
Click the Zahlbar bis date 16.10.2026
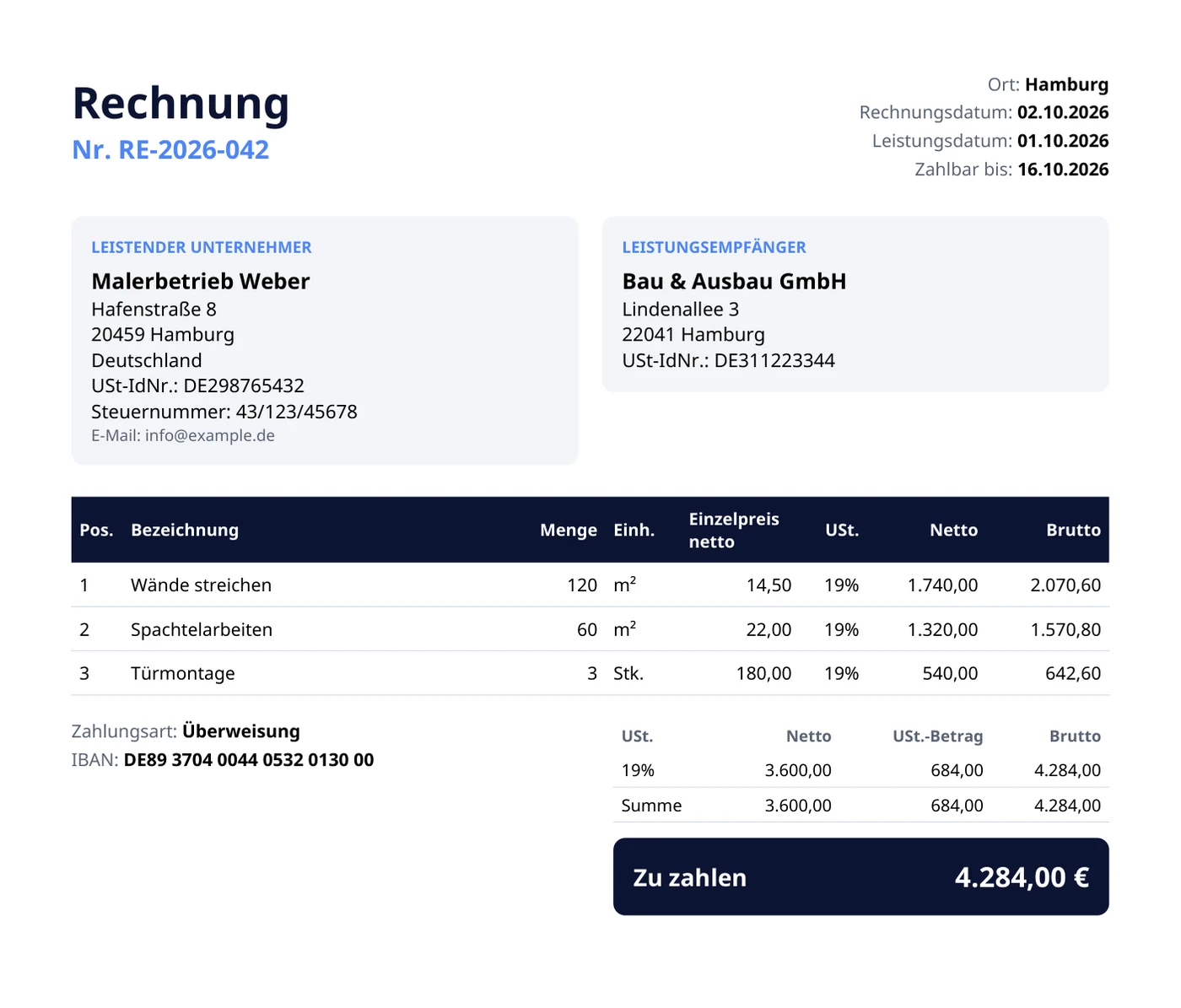[1063, 170]
